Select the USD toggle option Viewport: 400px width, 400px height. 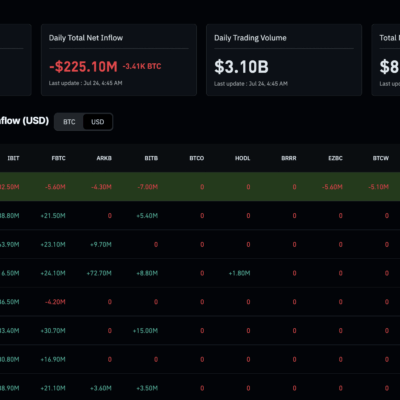(x=97, y=122)
